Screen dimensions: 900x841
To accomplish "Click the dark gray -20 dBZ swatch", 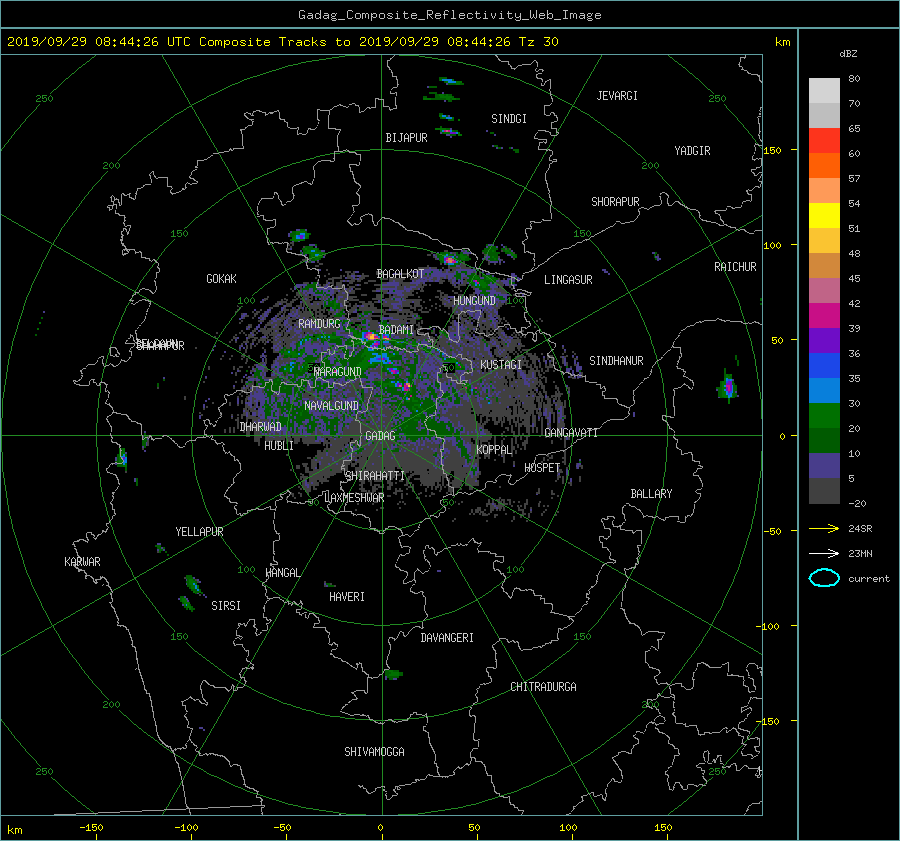I will 824,491.
